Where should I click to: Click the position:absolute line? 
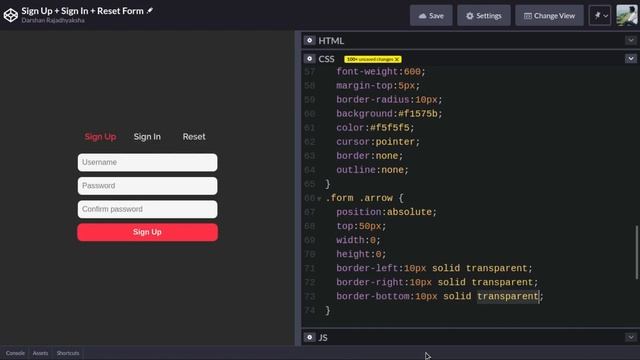tap(386, 212)
